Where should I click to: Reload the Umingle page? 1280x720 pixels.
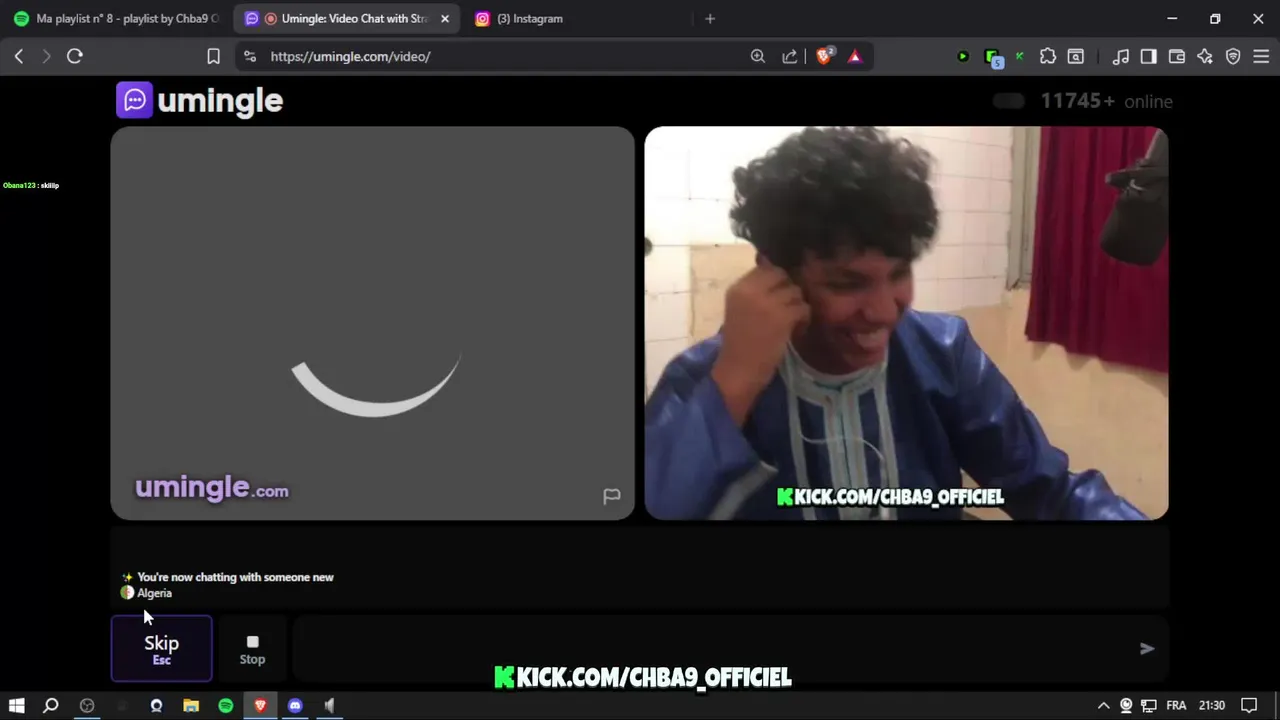pyautogui.click(x=75, y=57)
